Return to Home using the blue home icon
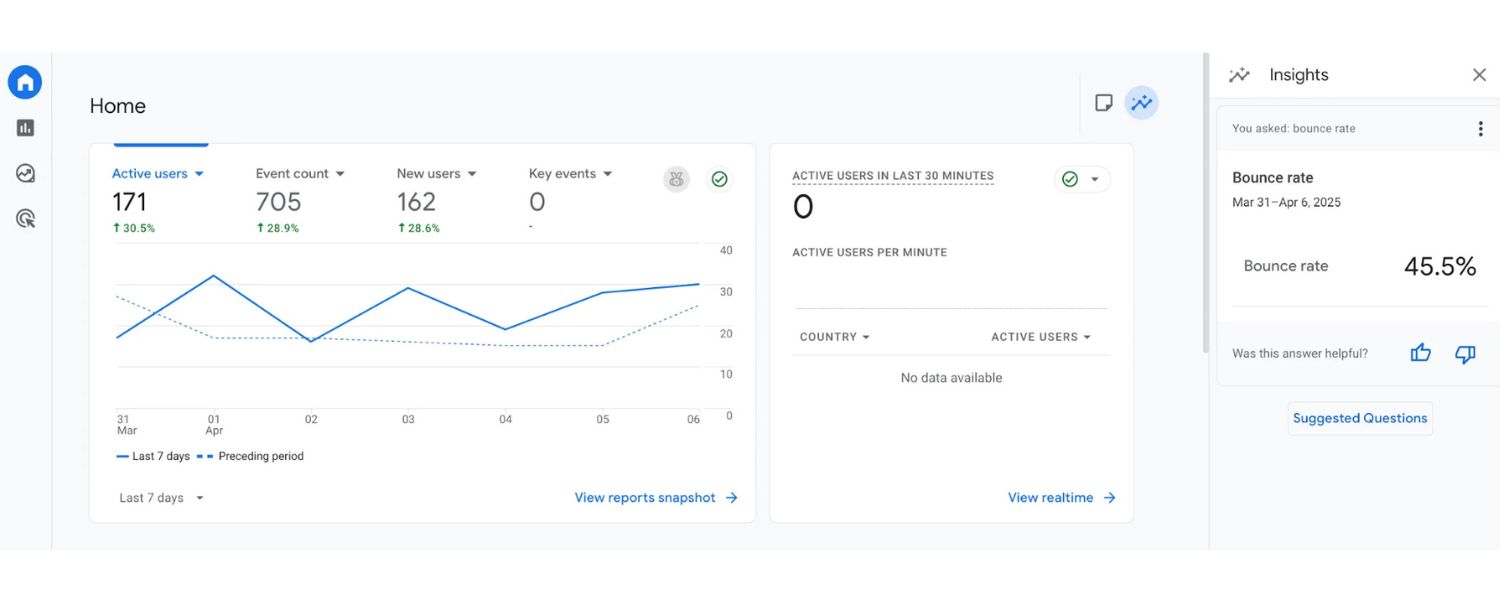This screenshot has width=1500, height=600. (24, 82)
